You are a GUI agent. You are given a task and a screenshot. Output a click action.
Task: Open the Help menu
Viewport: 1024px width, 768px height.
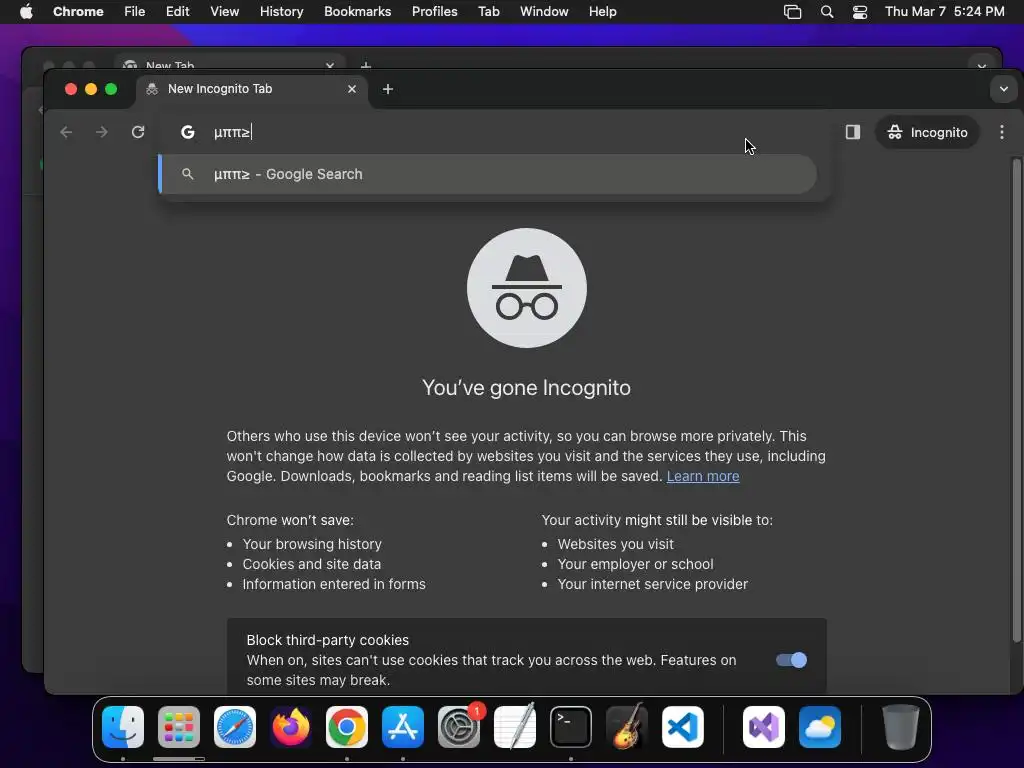tap(602, 12)
